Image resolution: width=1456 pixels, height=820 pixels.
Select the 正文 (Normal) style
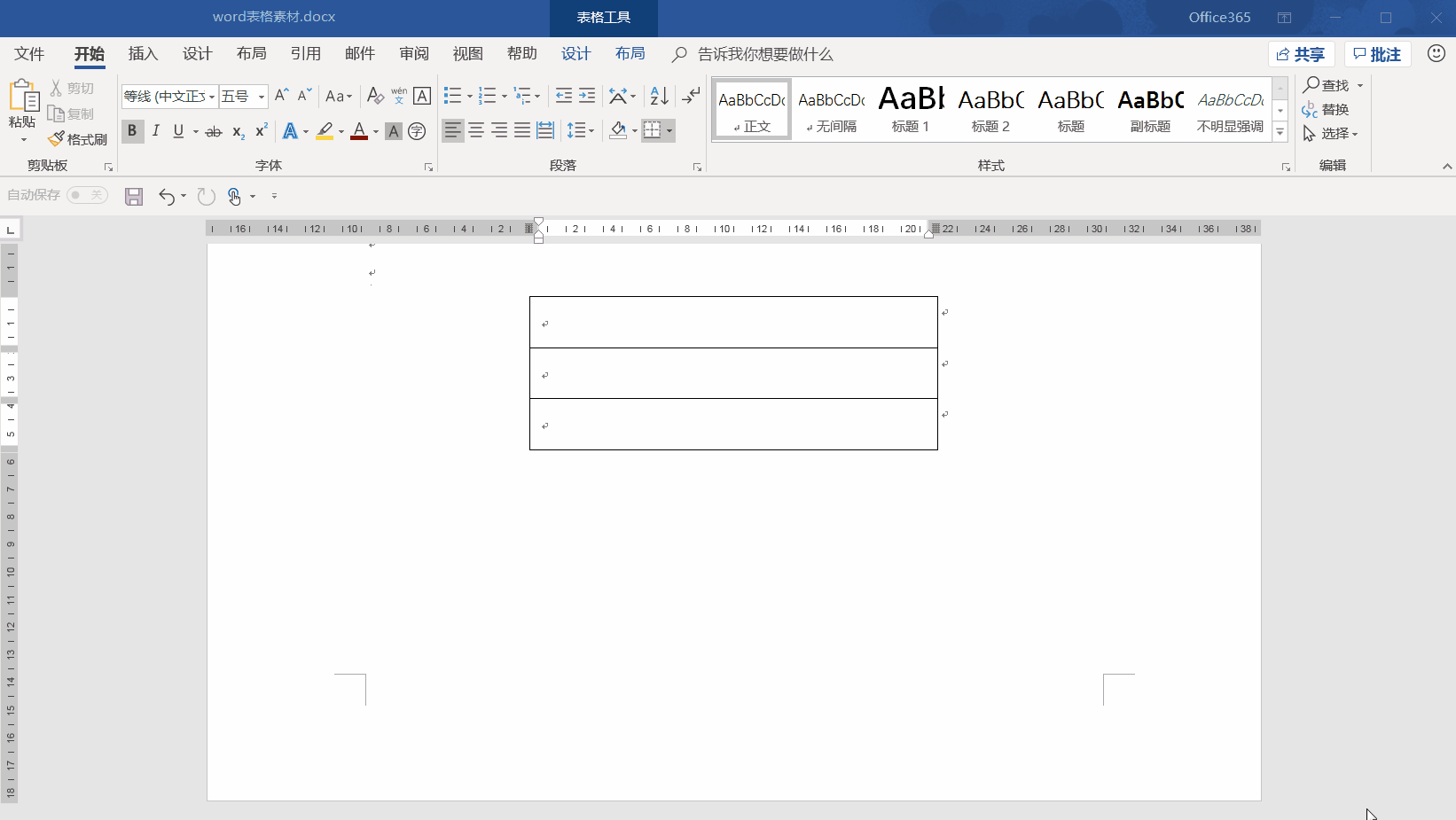pos(752,109)
